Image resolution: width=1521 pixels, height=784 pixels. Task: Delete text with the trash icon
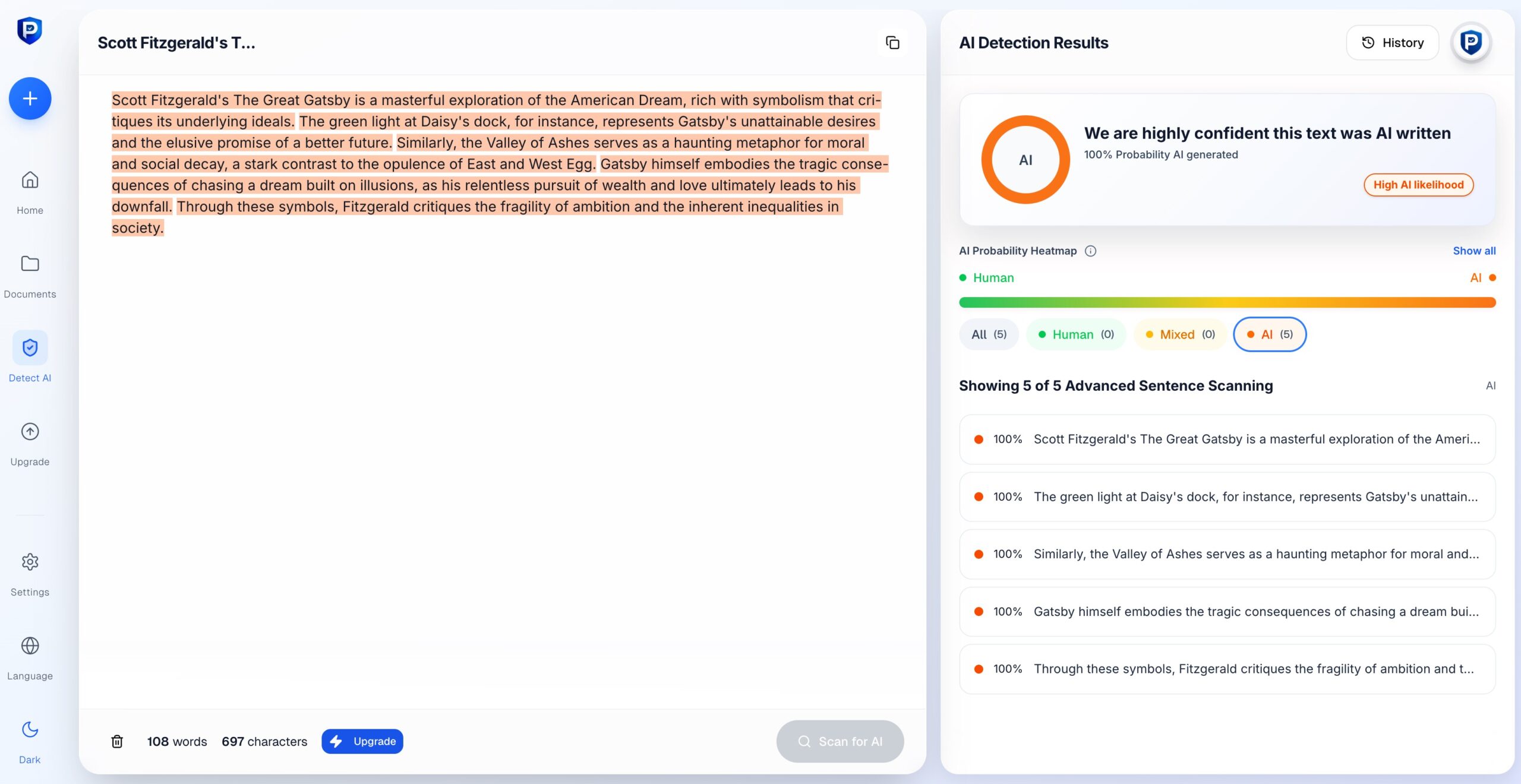tap(117, 741)
